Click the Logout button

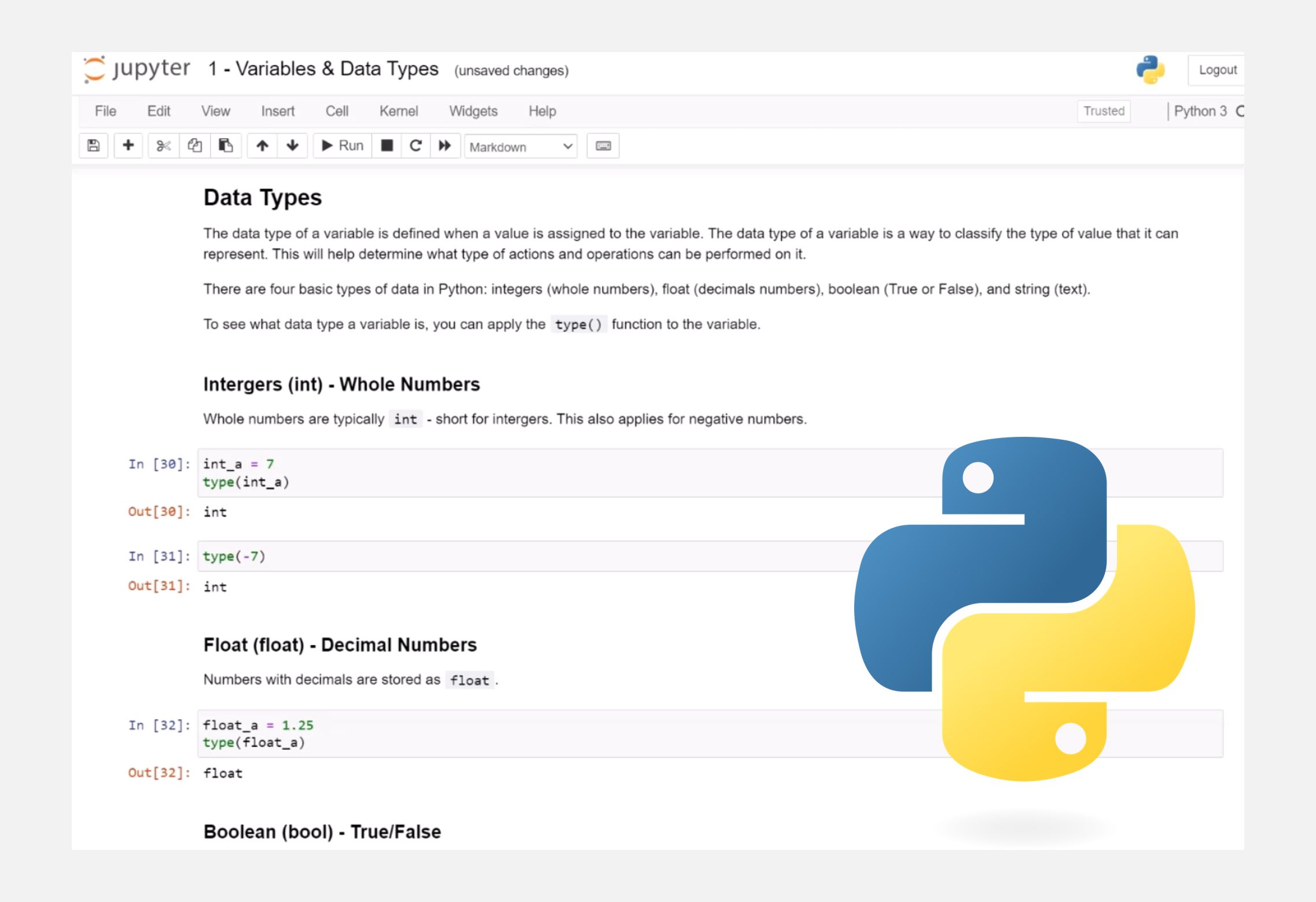[x=1217, y=69]
